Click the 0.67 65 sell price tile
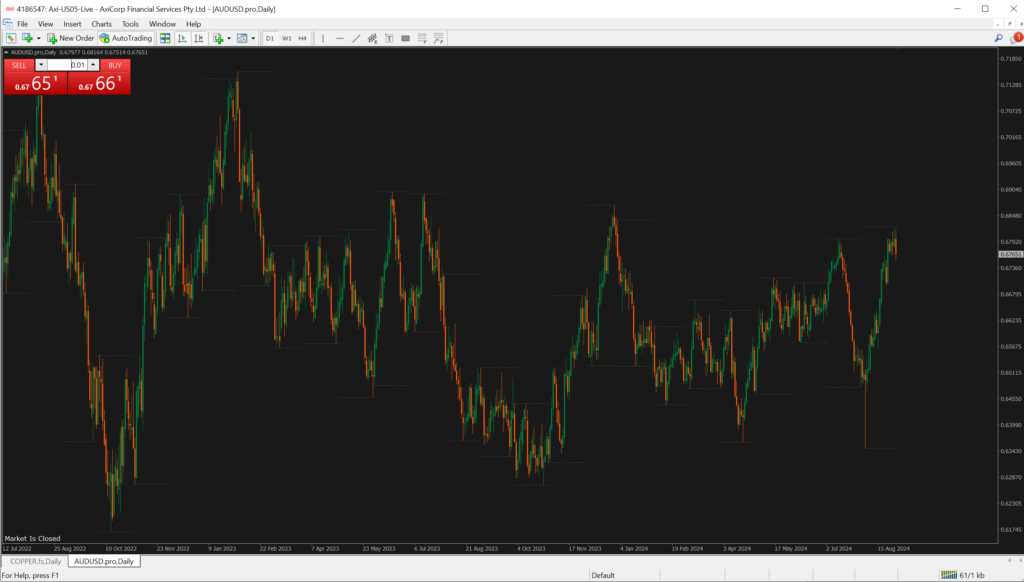 click(35, 83)
